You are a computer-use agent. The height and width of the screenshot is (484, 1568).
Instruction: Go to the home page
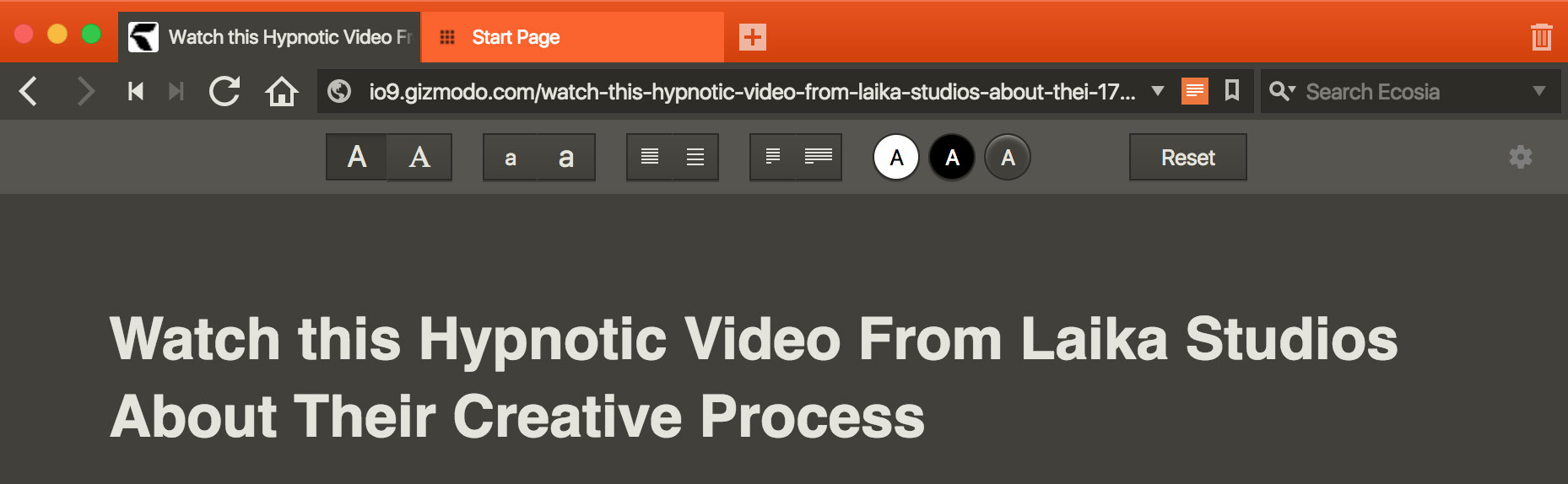coord(282,91)
